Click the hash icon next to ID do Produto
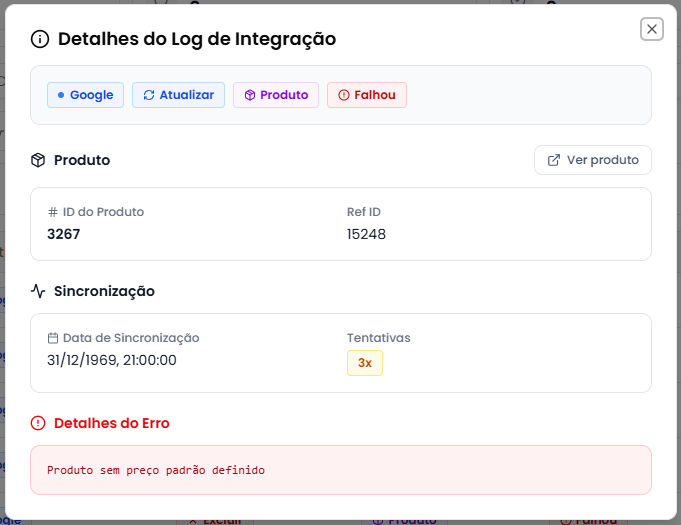The height and width of the screenshot is (525, 681). tap(52, 212)
